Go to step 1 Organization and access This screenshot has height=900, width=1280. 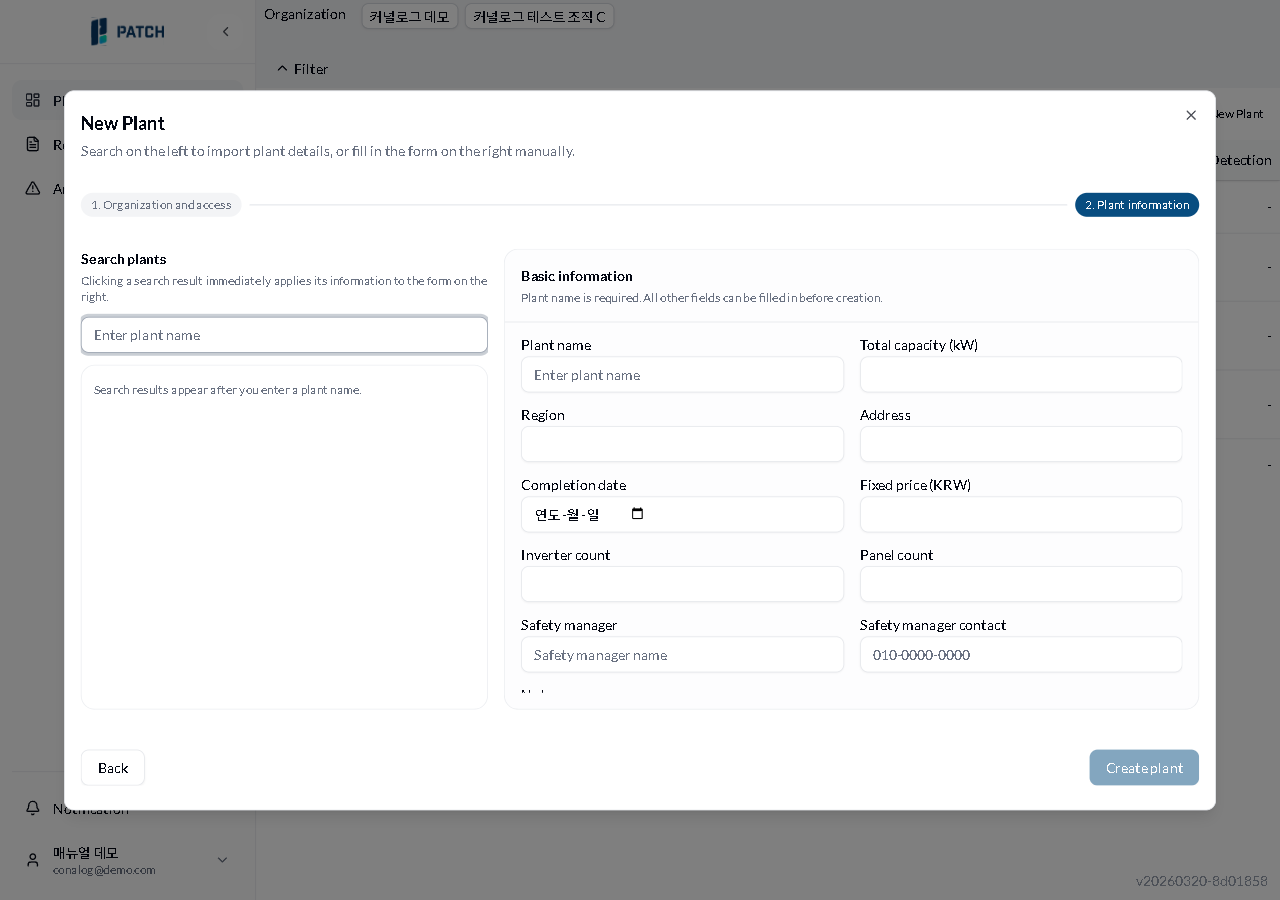(x=161, y=205)
